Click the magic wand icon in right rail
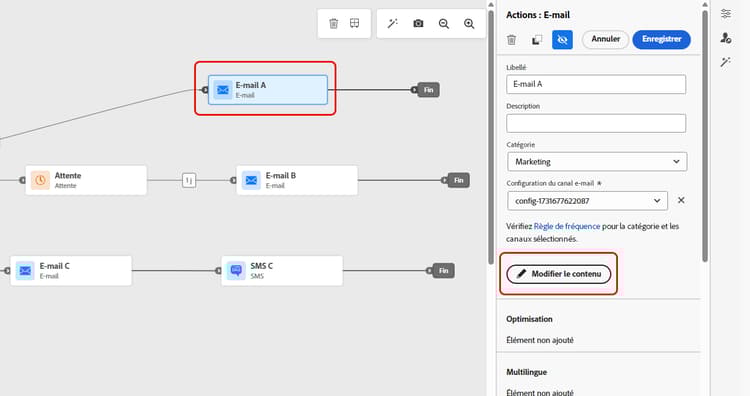Screen dimensions: 750x396 pos(726,62)
